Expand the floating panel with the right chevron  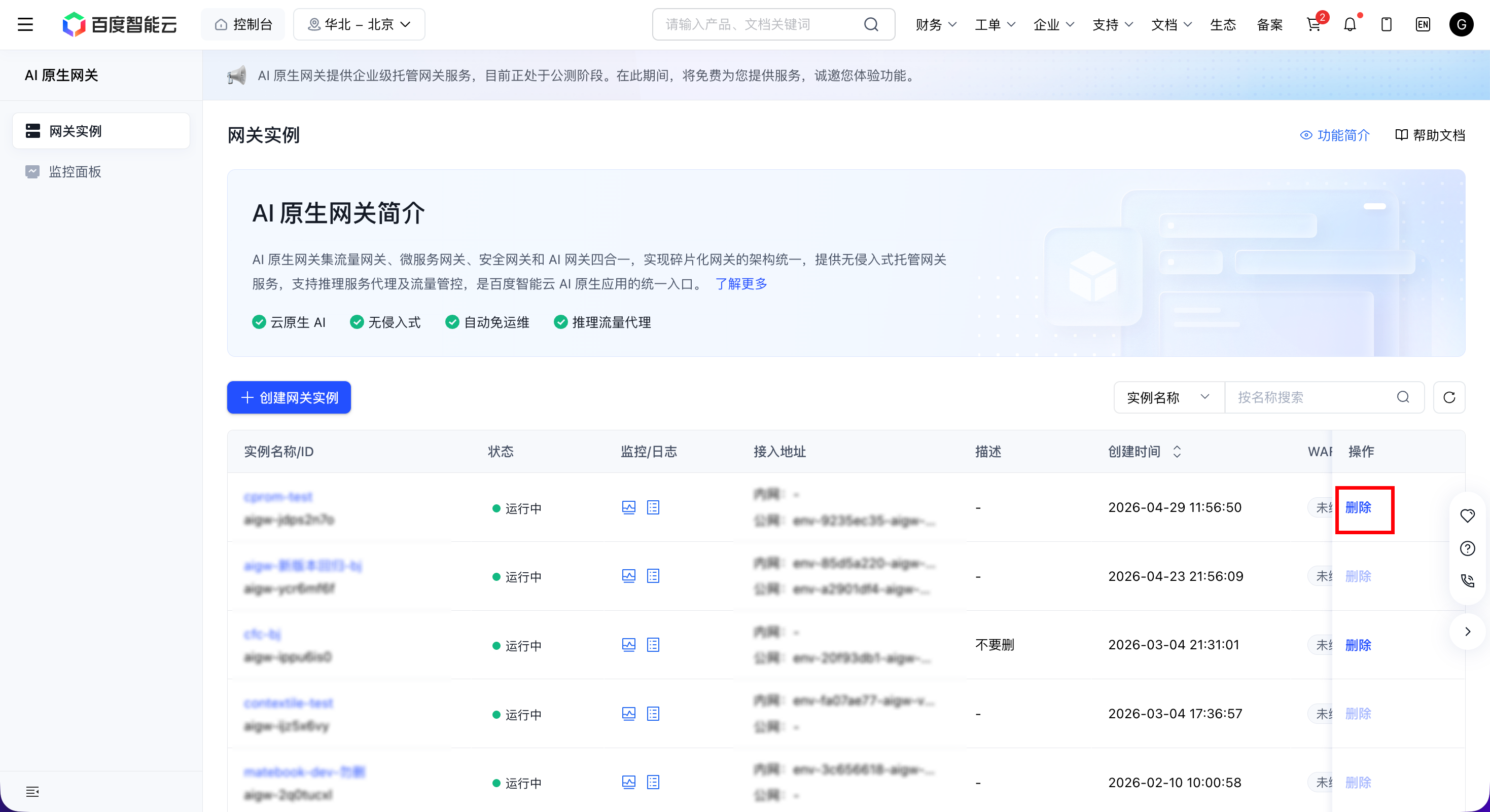tap(1468, 631)
